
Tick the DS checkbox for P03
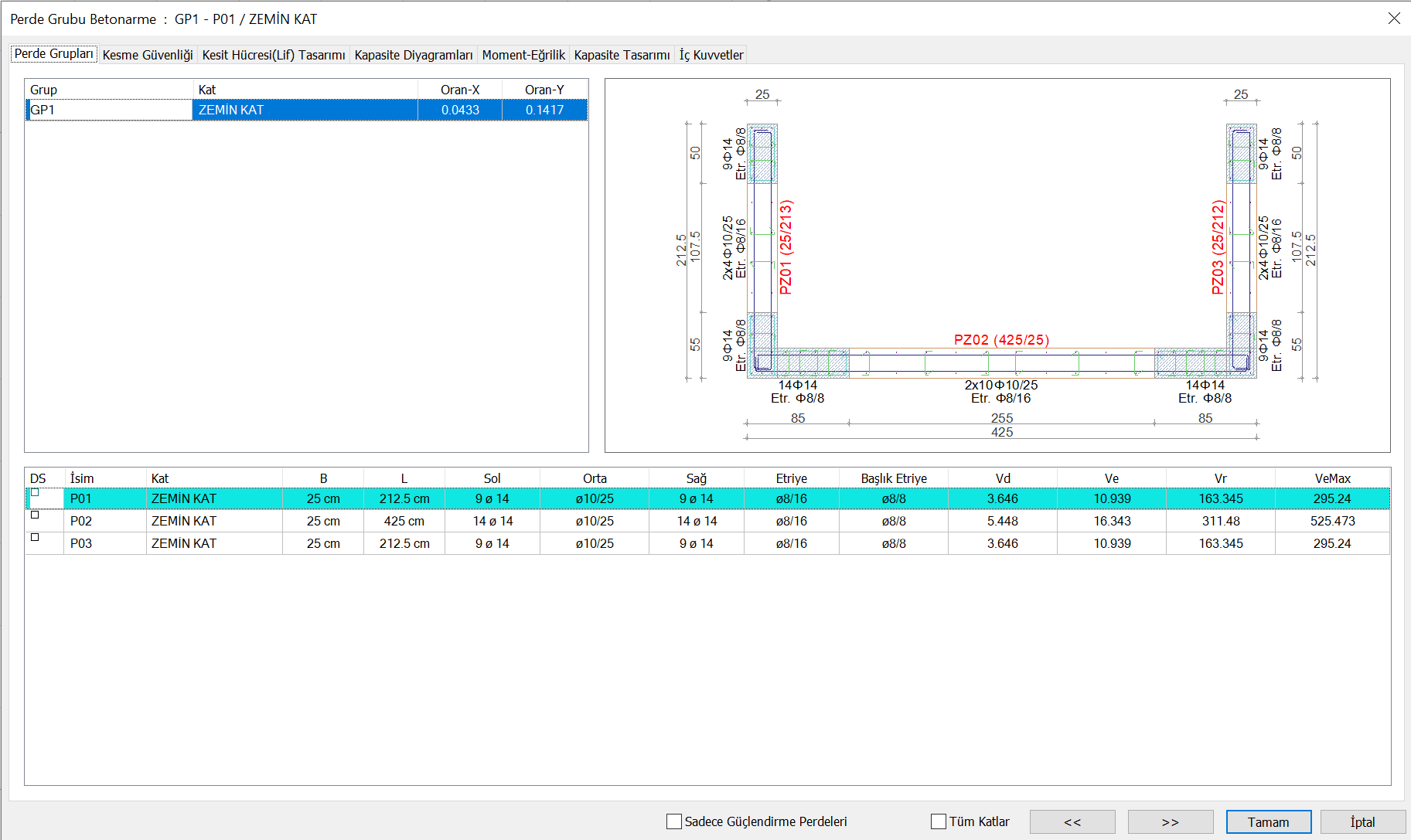(x=35, y=537)
